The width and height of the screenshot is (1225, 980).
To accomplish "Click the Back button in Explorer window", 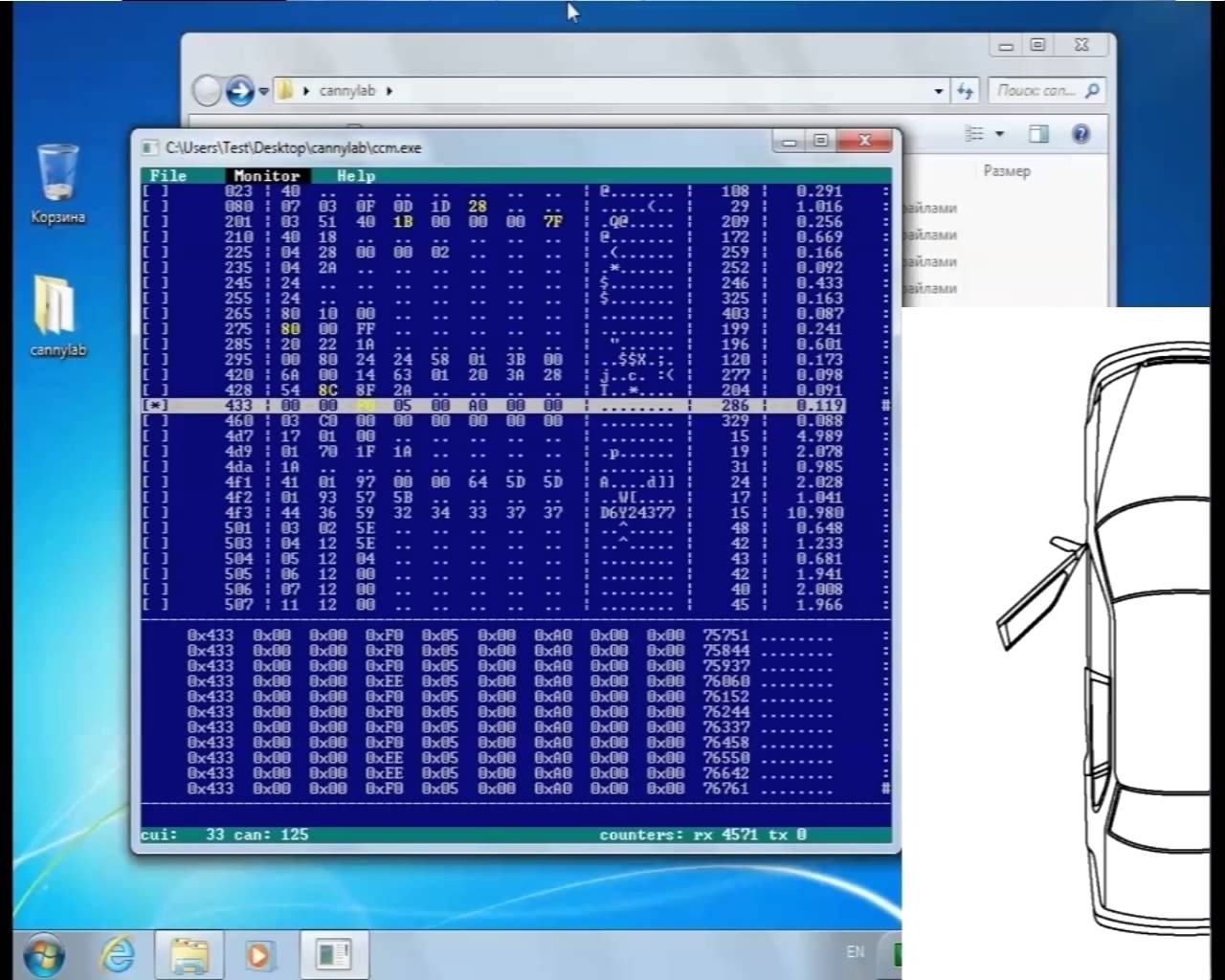I will [x=207, y=91].
